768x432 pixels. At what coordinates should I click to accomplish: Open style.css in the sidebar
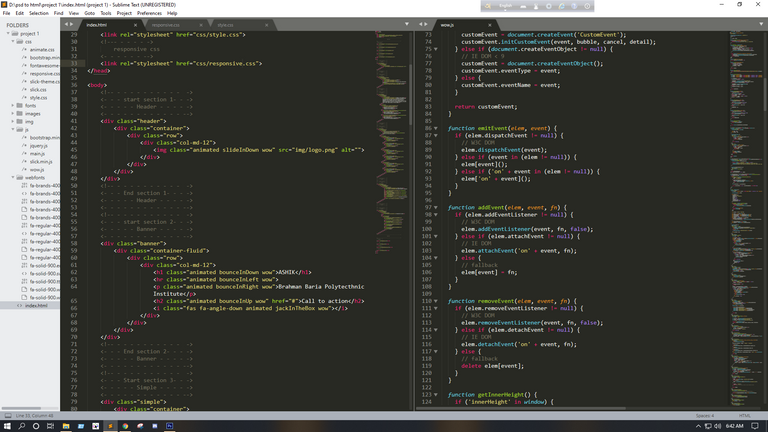[x=38, y=97]
